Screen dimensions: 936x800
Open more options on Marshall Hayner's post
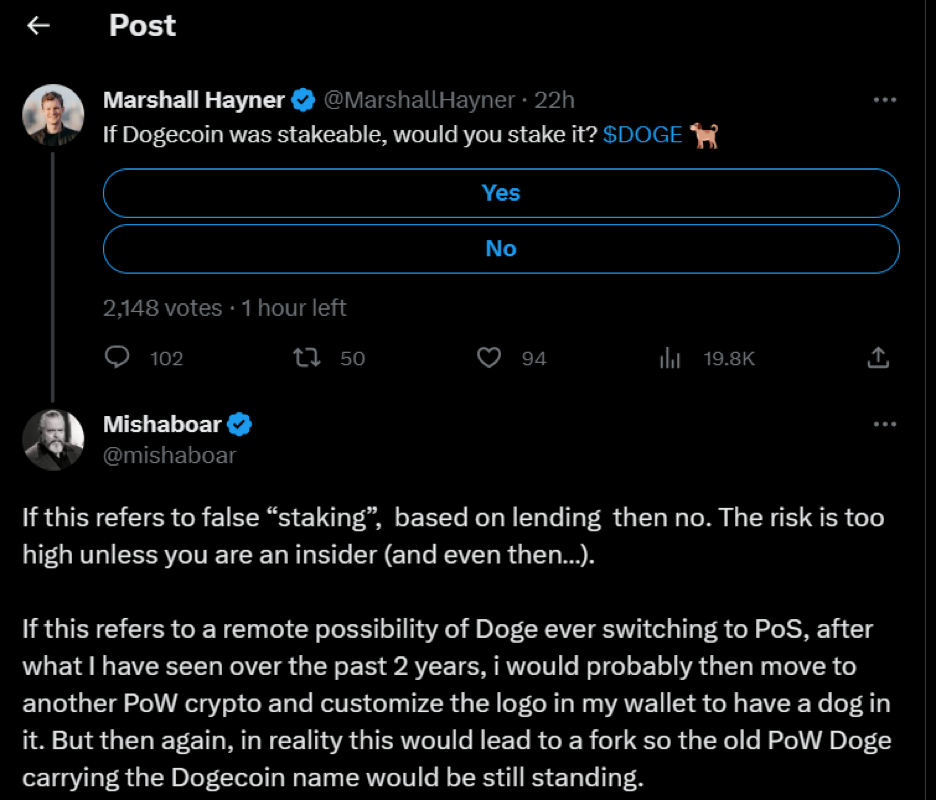(x=885, y=100)
